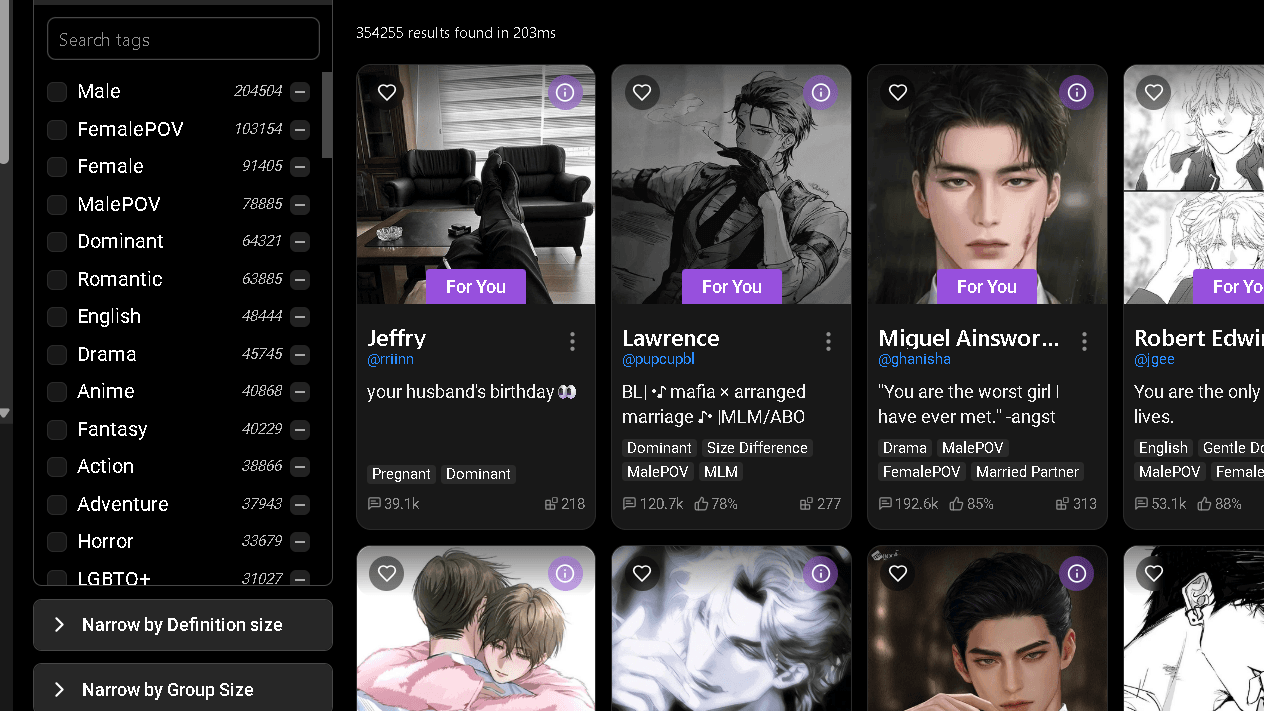Exclude the English tag with minus icon

(300, 317)
